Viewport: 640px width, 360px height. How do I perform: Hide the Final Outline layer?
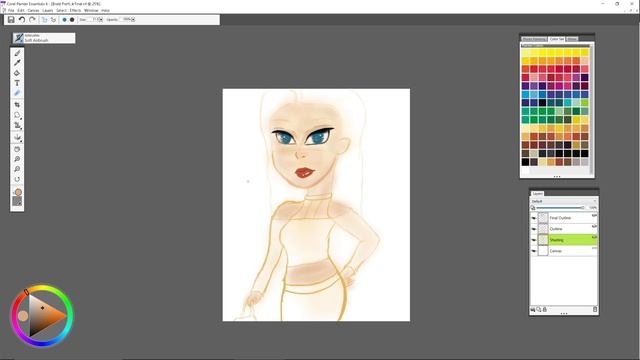pyautogui.click(x=533, y=218)
